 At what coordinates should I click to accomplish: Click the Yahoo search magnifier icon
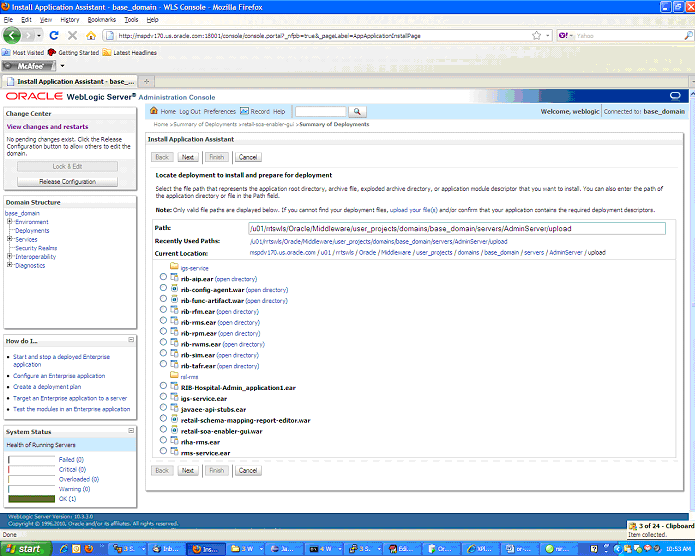pyautogui.click(x=688, y=35)
